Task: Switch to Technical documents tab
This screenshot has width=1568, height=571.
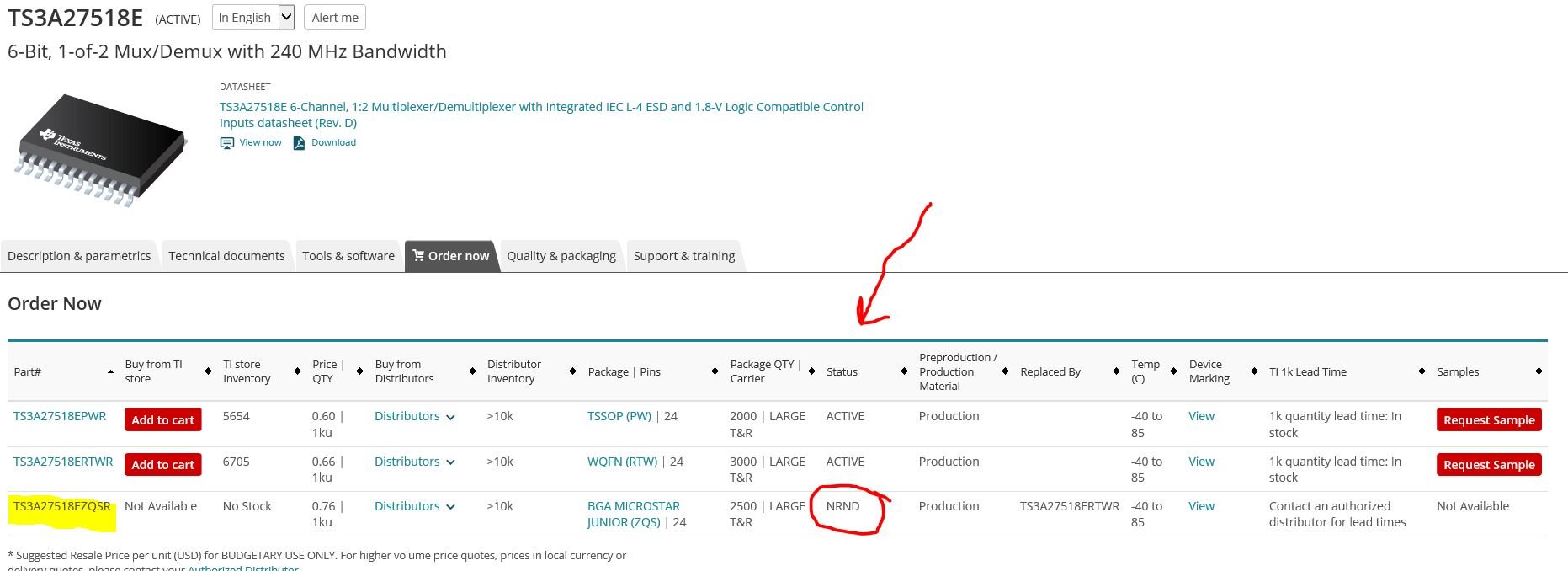Action: [x=226, y=256]
